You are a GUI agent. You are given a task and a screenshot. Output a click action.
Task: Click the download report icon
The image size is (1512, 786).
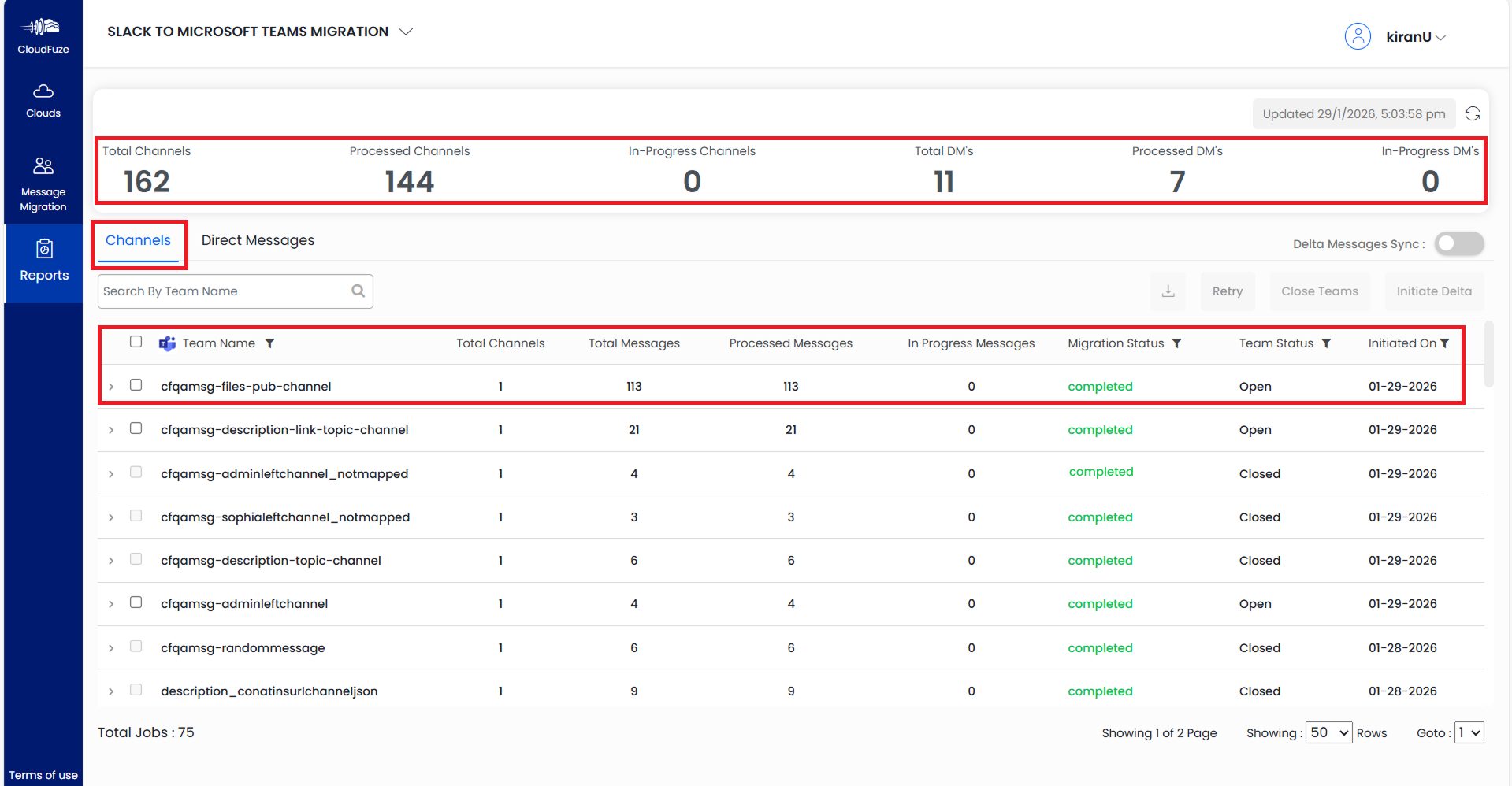pos(1168,291)
